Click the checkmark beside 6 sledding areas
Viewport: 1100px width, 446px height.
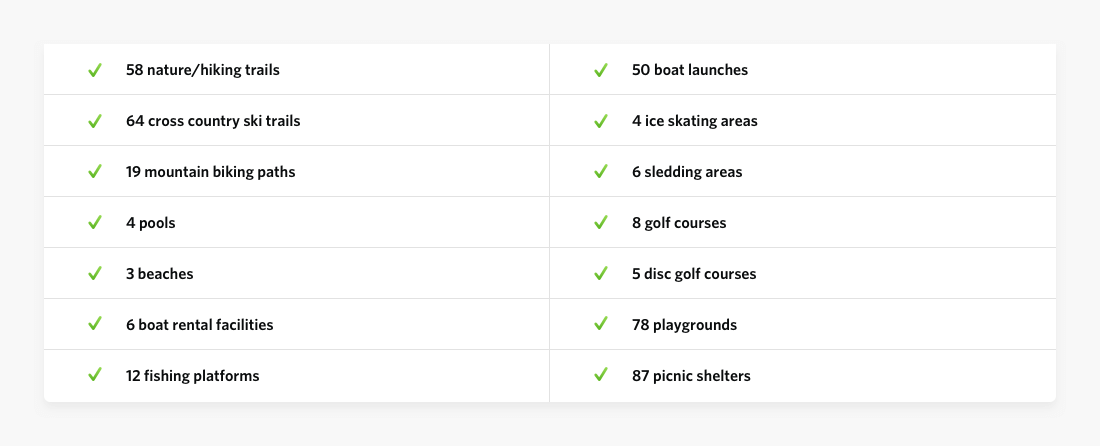tap(601, 172)
